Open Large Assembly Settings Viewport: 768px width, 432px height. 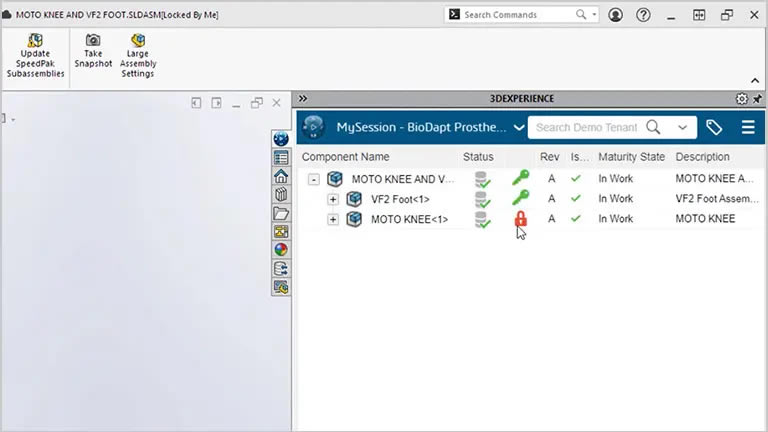coord(138,41)
